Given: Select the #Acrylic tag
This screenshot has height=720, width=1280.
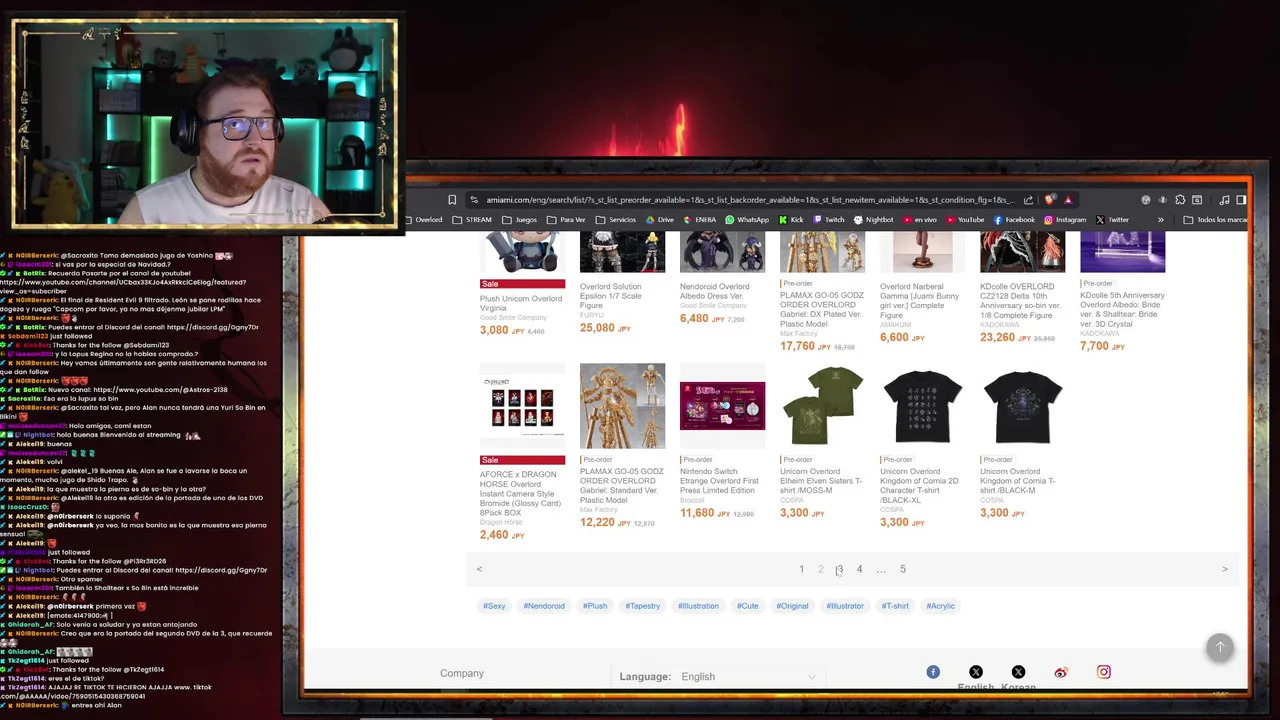Looking at the screenshot, I should click(940, 606).
